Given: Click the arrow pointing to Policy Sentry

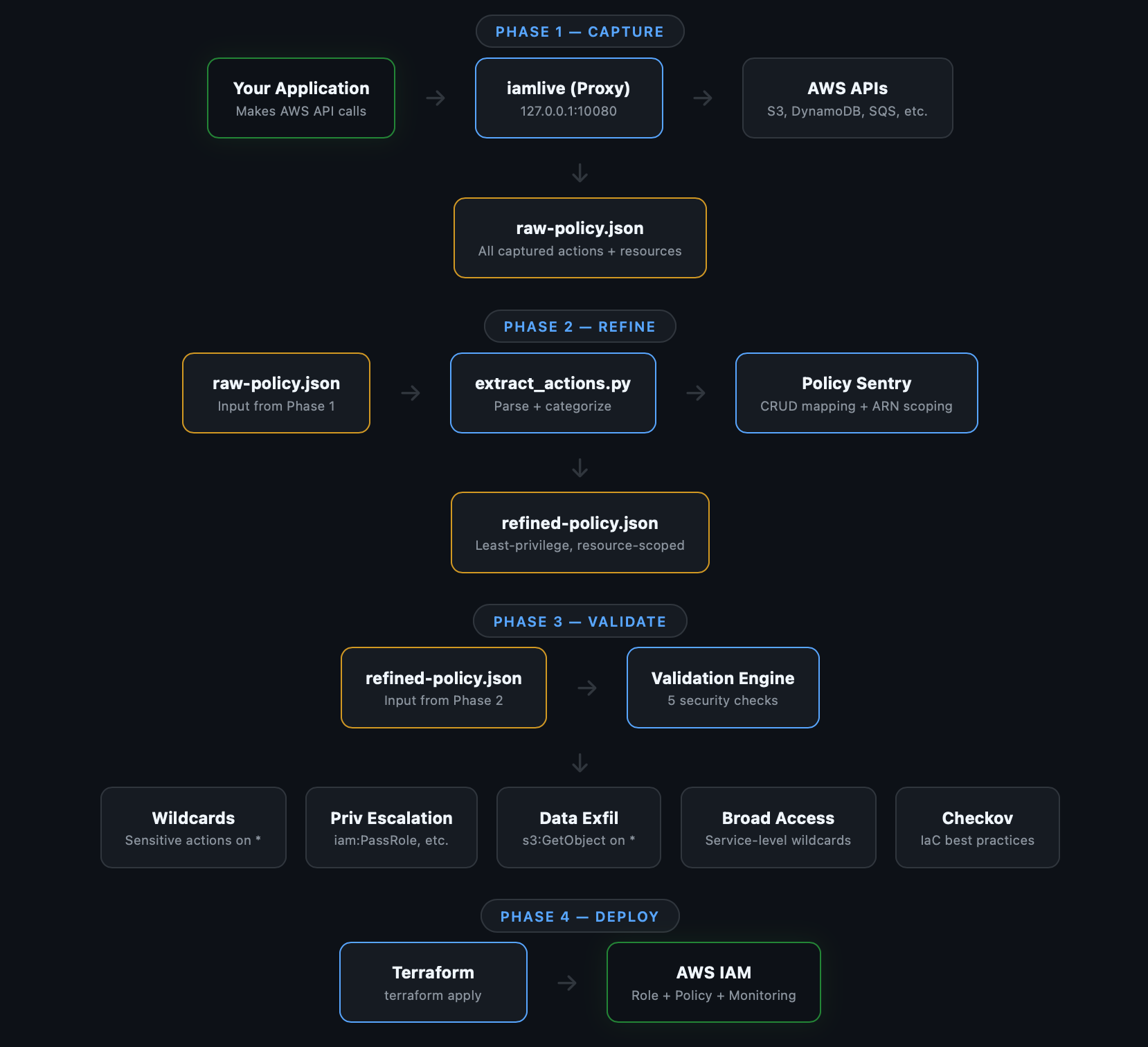Looking at the screenshot, I should point(696,393).
